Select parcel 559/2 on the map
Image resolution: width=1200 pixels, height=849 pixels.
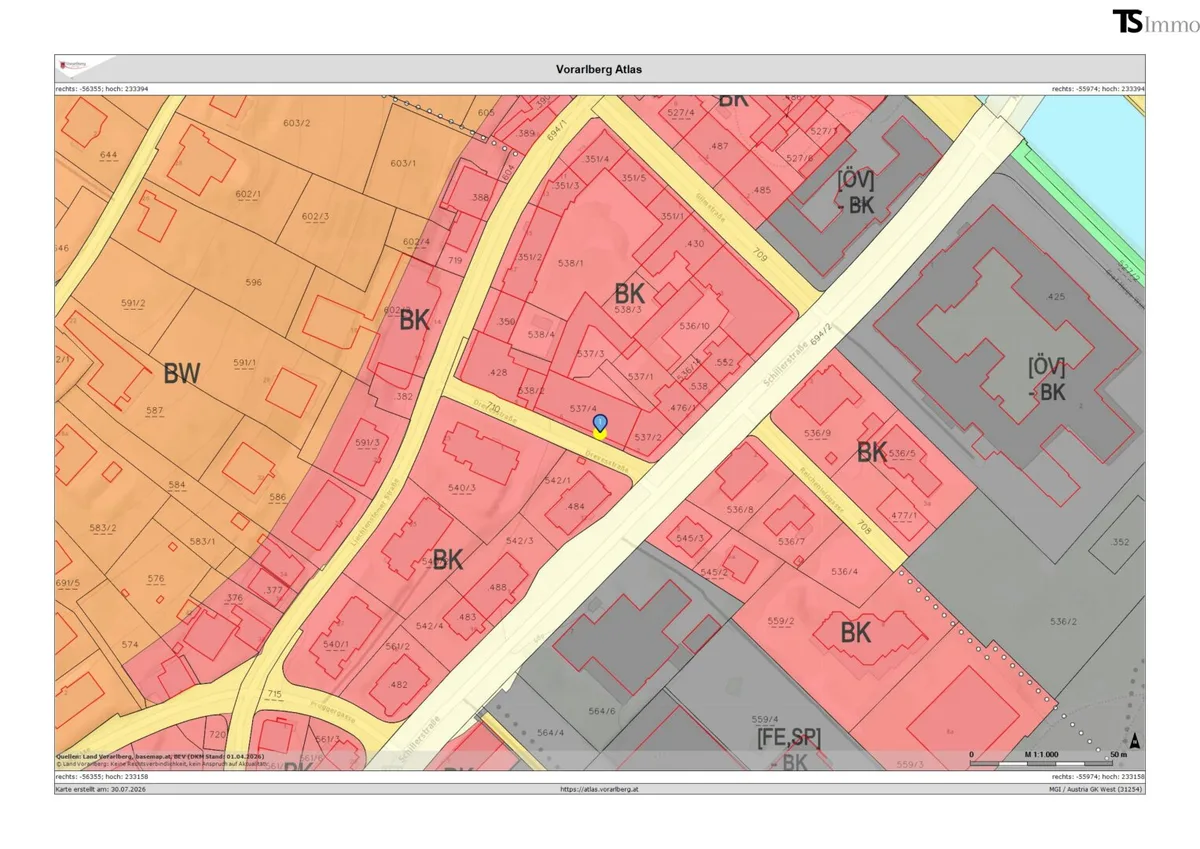(781, 621)
